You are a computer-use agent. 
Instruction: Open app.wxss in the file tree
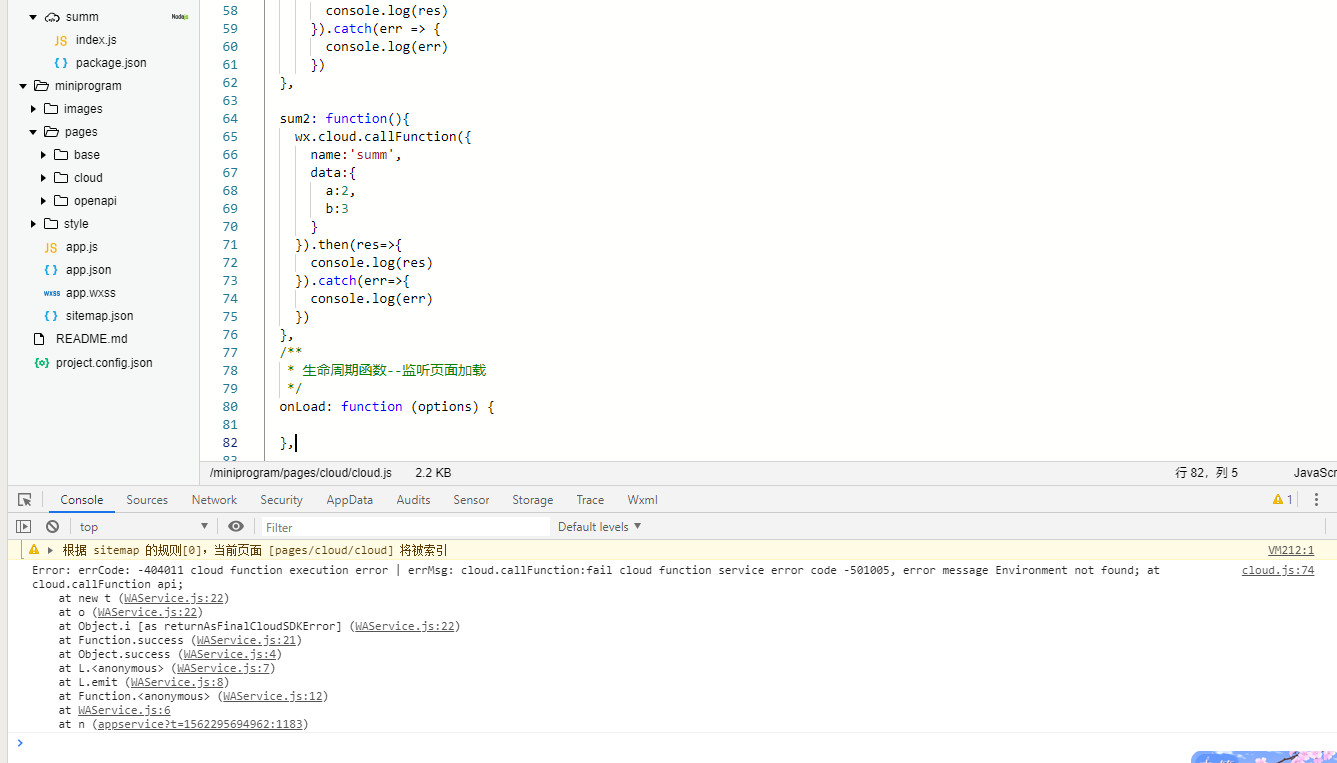[x=90, y=293]
